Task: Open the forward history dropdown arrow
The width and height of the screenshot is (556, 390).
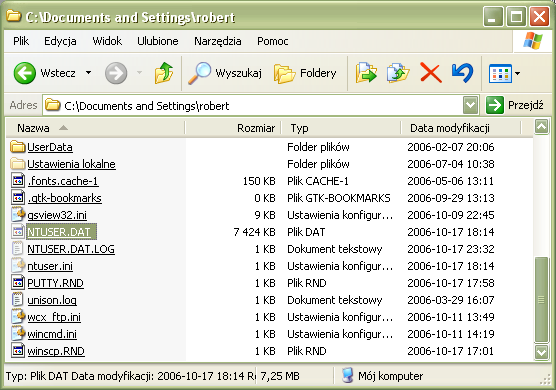Action: click(x=140, y=73)
